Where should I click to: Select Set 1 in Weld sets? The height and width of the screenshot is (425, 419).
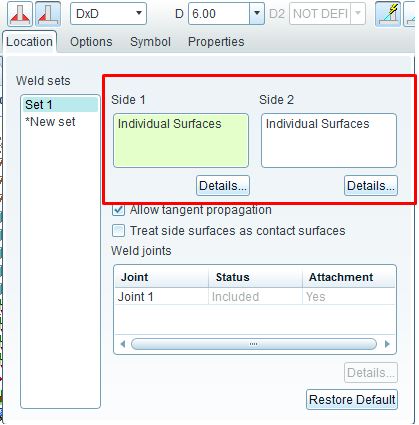point(60,105)
